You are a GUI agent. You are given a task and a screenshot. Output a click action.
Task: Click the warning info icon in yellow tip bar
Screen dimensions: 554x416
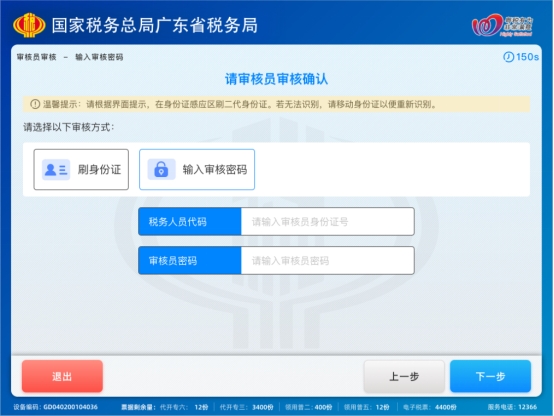coord(35,104)
